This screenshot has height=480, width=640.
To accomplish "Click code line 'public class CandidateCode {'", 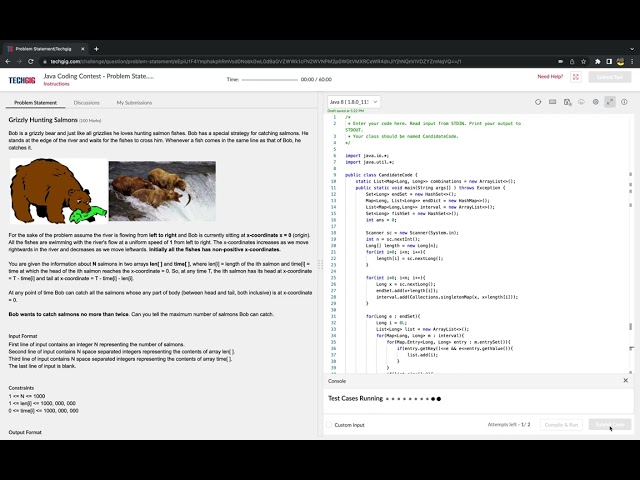I will (381, 175).
